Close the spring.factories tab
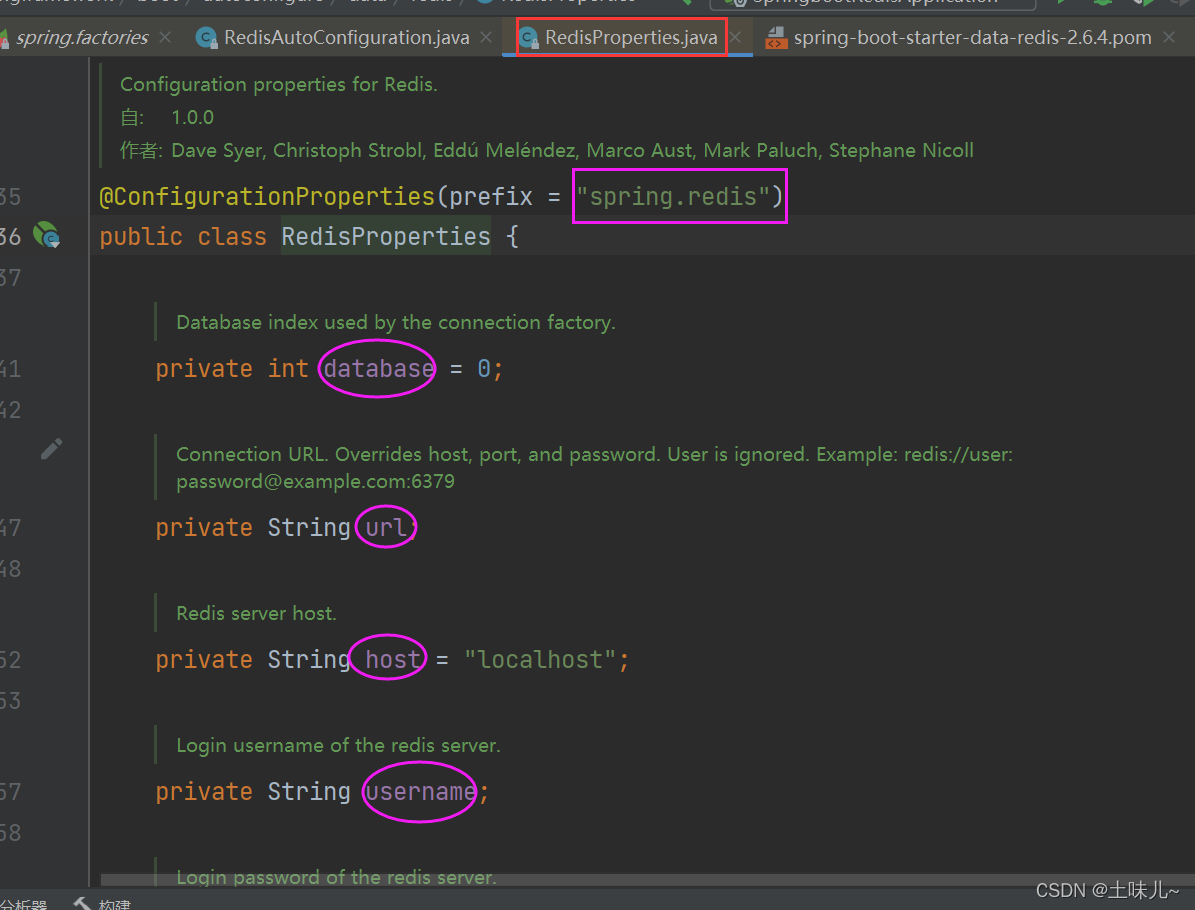 coord(165,37)
